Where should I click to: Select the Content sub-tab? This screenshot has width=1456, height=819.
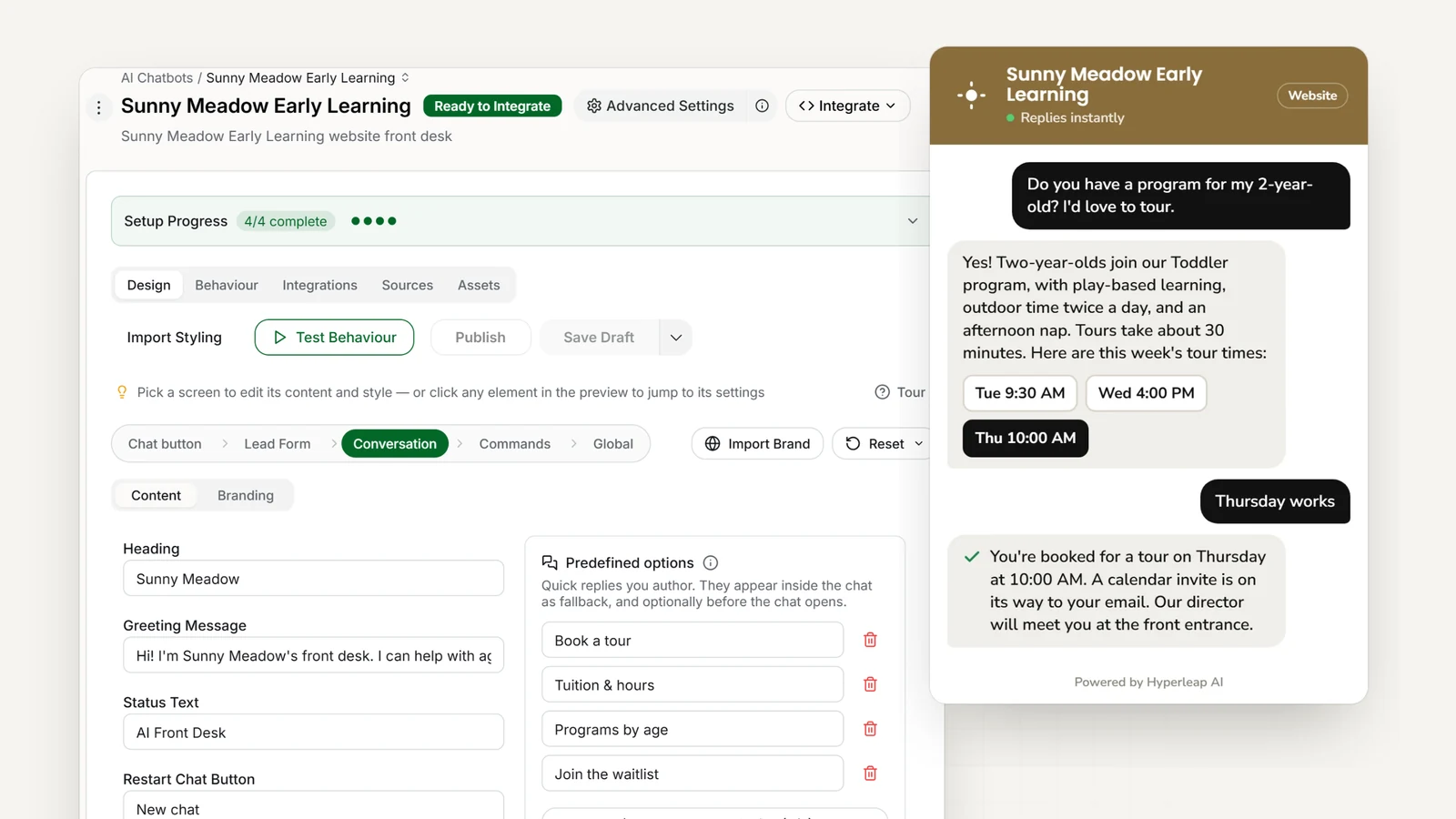pyautogui.click(x=156, y=495)
